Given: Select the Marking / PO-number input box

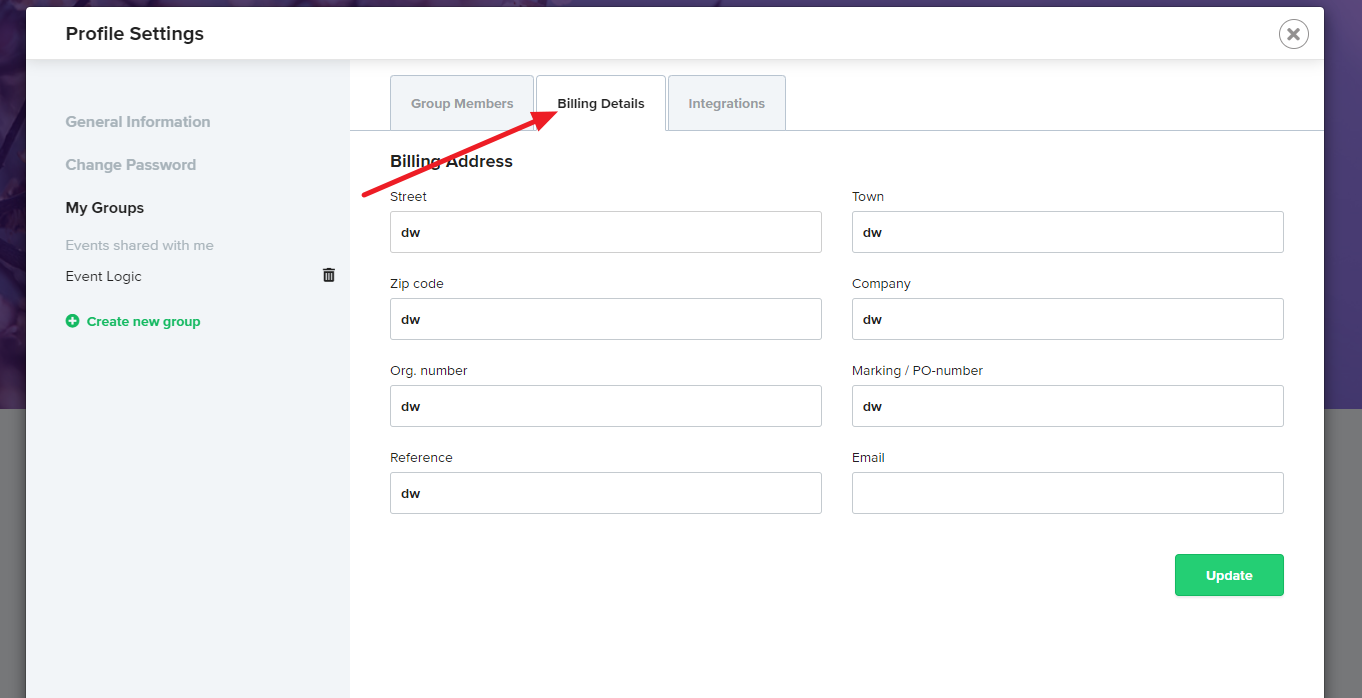Looking at the screenshot, I should (x=1068, y=406).
